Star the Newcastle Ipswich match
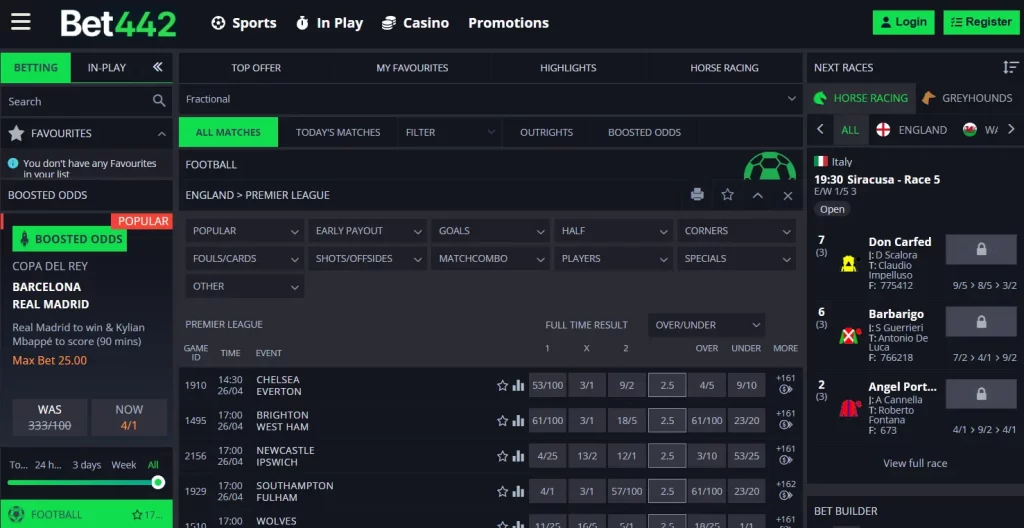The height and width of the screenshot is (528, 1024). point(503,456)
